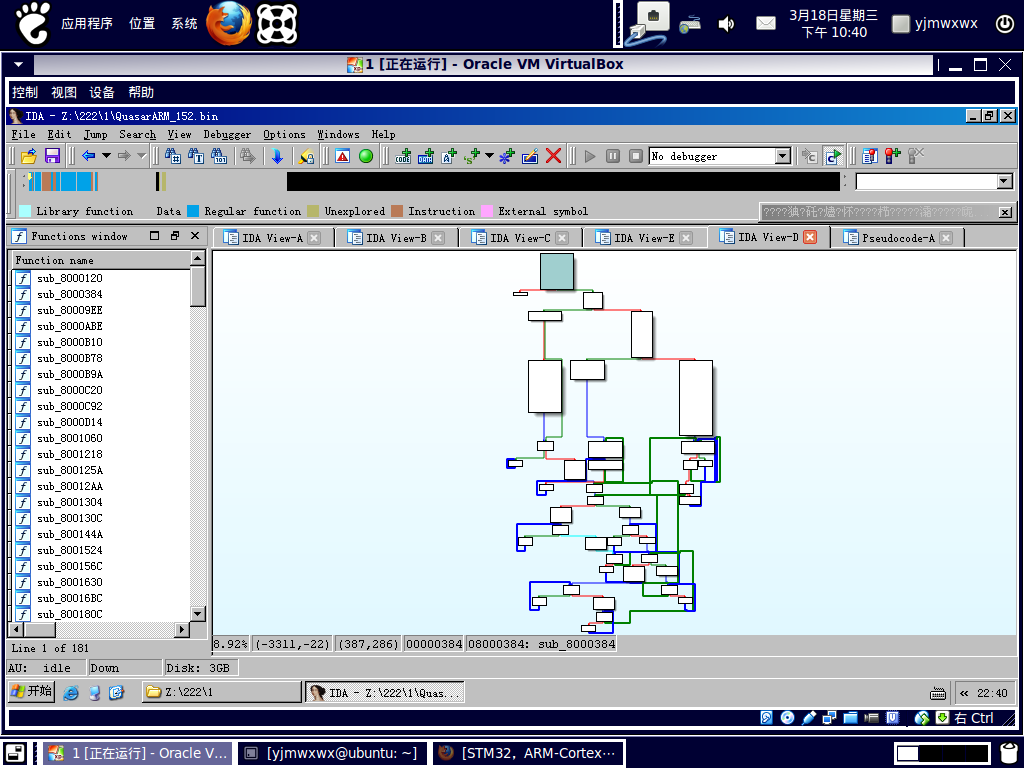The width and height of the screenshot is (1024, 768).
Task: Open the Windows menu
Action: click(x=338, y=135)
